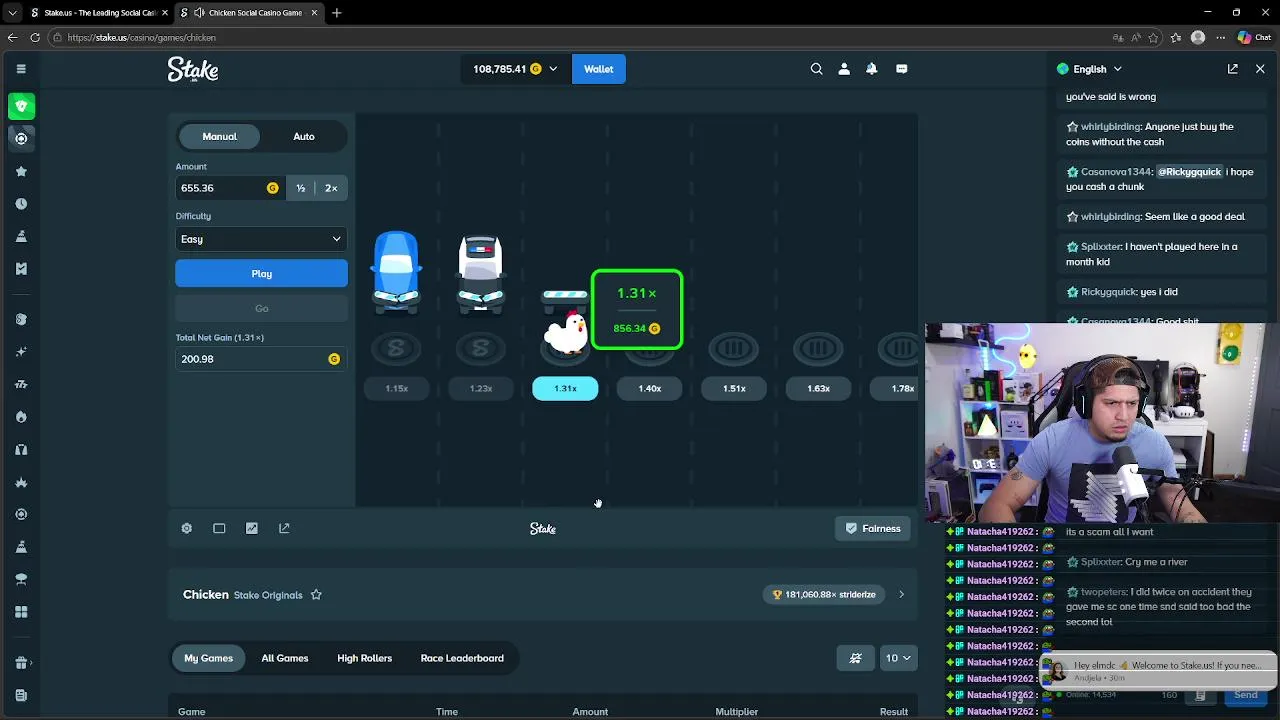
Task: Click the 1.63x multiplier tile
Action: pyautogui.click(x=818, y=388)
